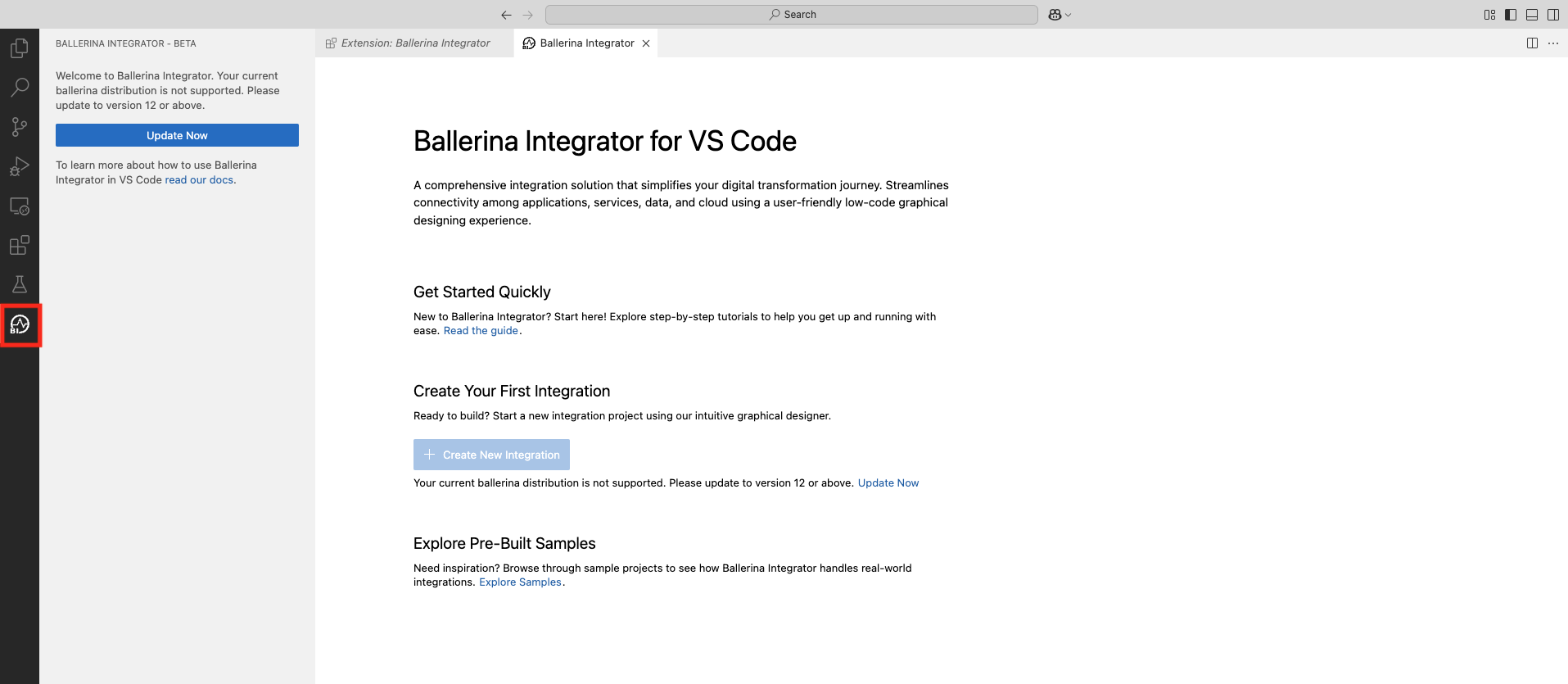This screenshot has width=1568, height=684.
Task: Switch to Extension: Ballerina Integrator tab
Action: [x=414, y=43]
